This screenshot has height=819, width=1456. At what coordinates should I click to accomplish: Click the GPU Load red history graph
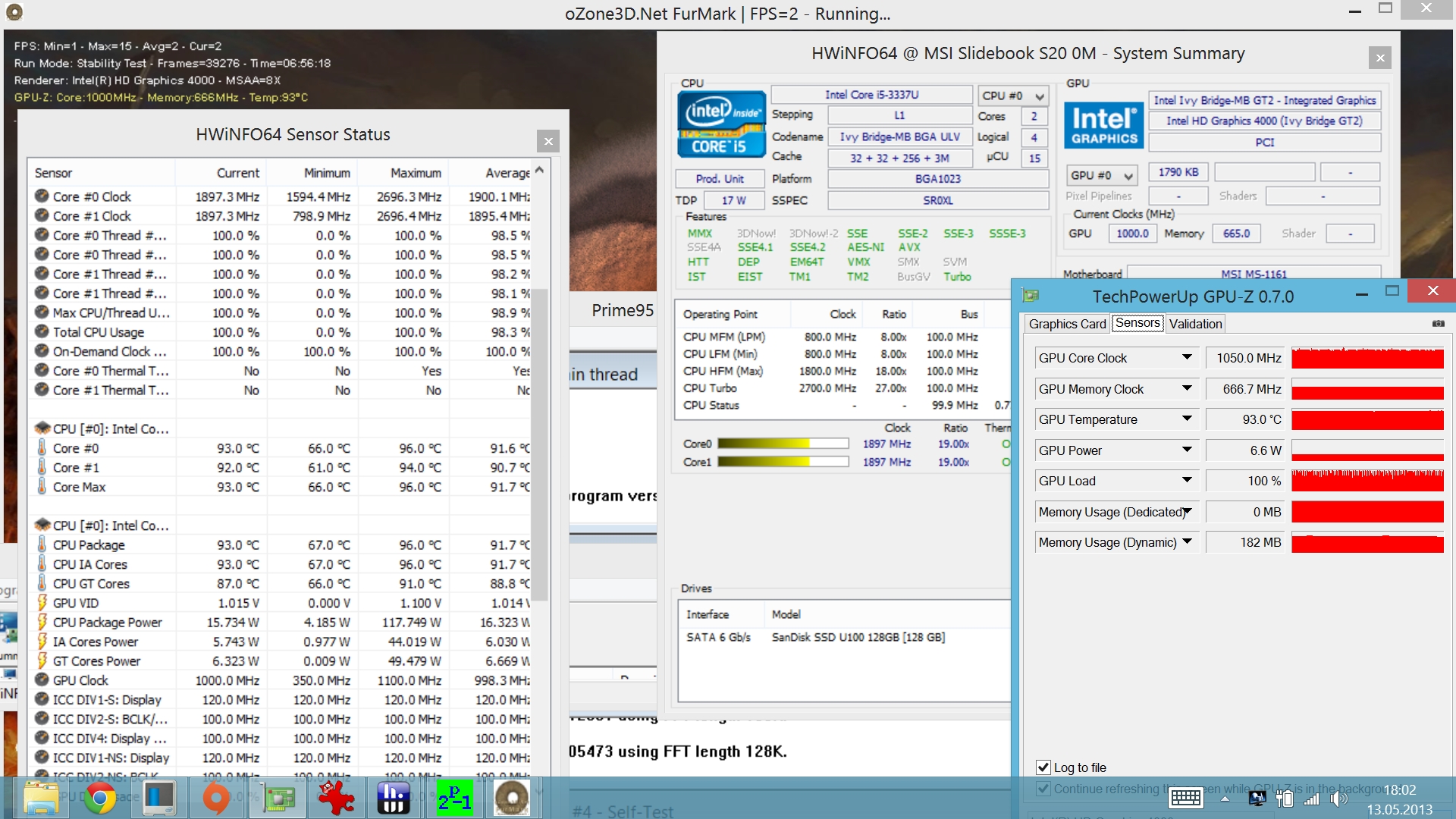1367,481
